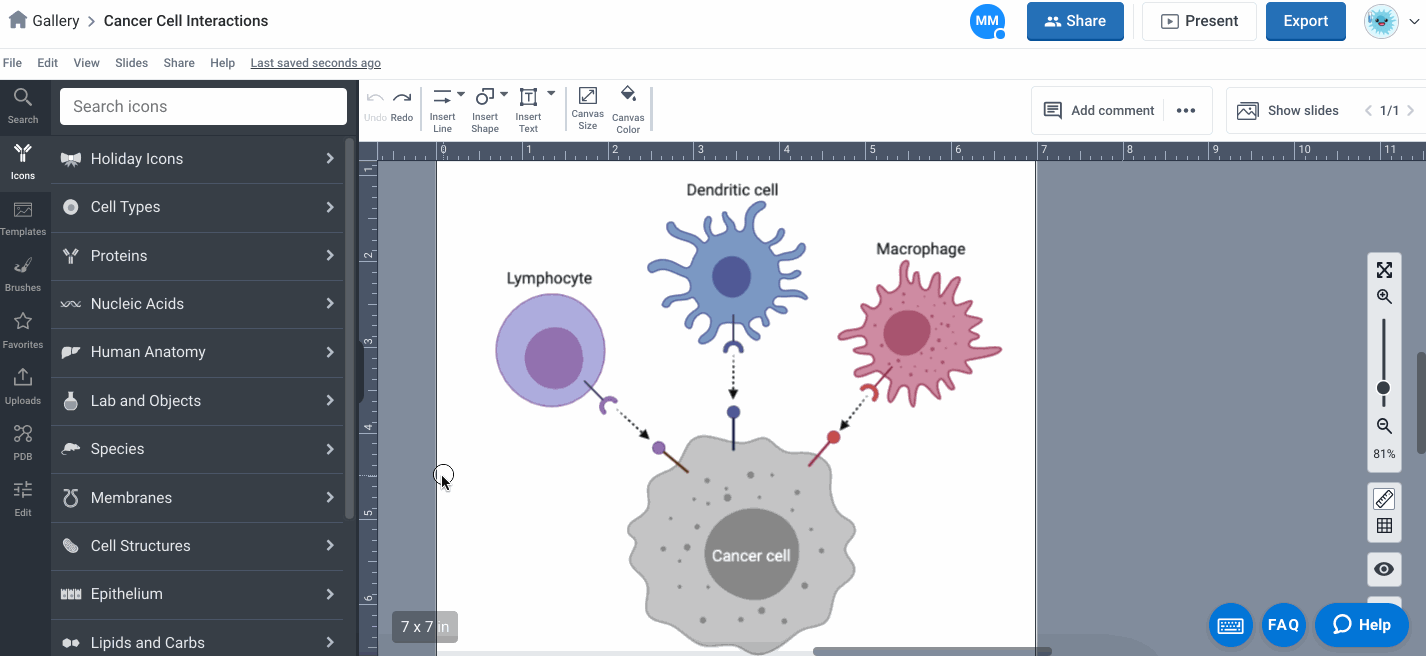Open the Slides menu

[131, 63]
